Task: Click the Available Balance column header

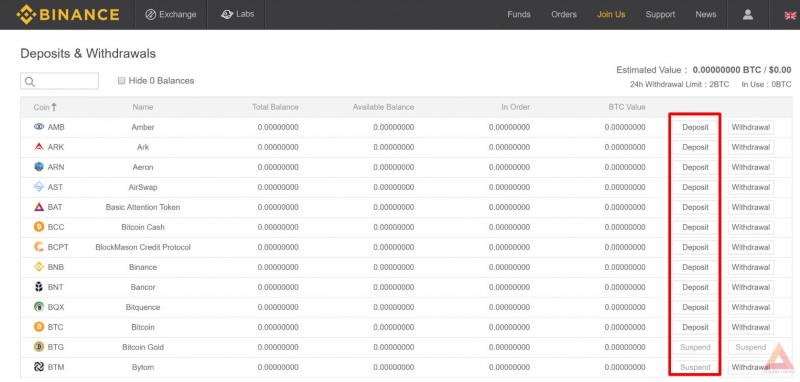Action: [x=384, y=107]
